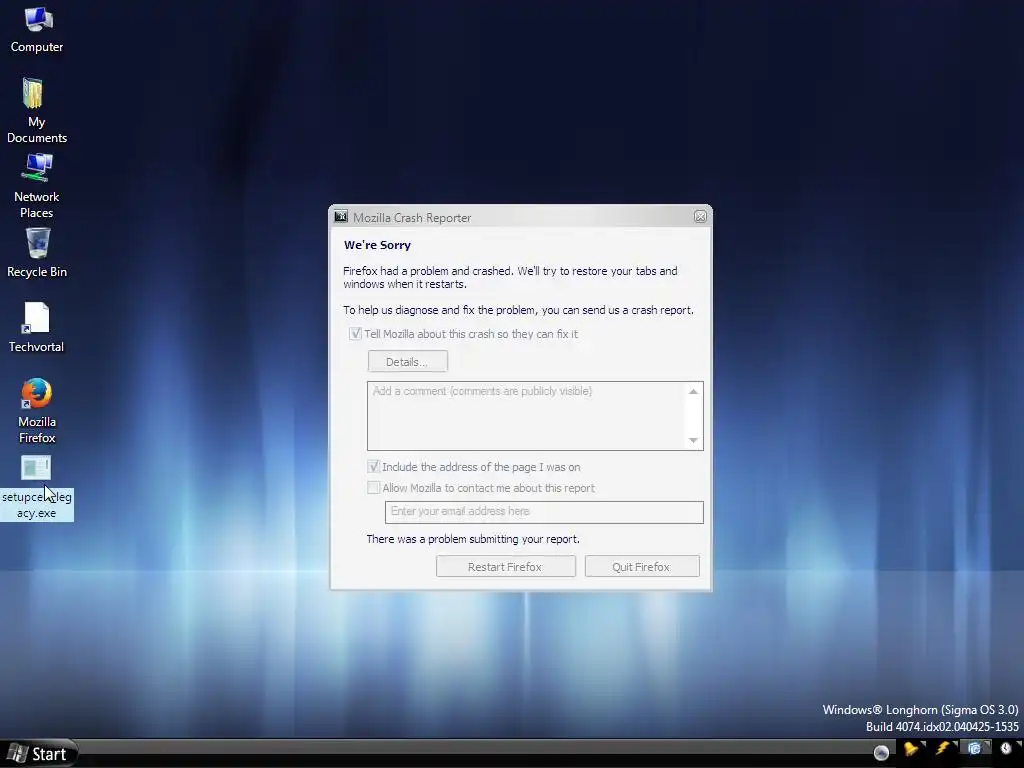Image resolution: width=1024 pixels, height=768 pixels.
Task: Click the Restart Firefox button
Action: 505,566
